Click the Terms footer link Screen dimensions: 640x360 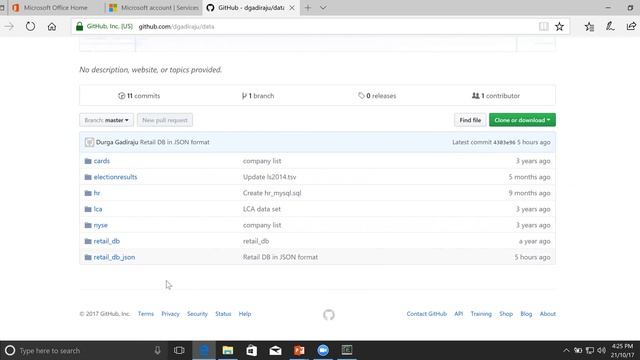coord(146,314)
